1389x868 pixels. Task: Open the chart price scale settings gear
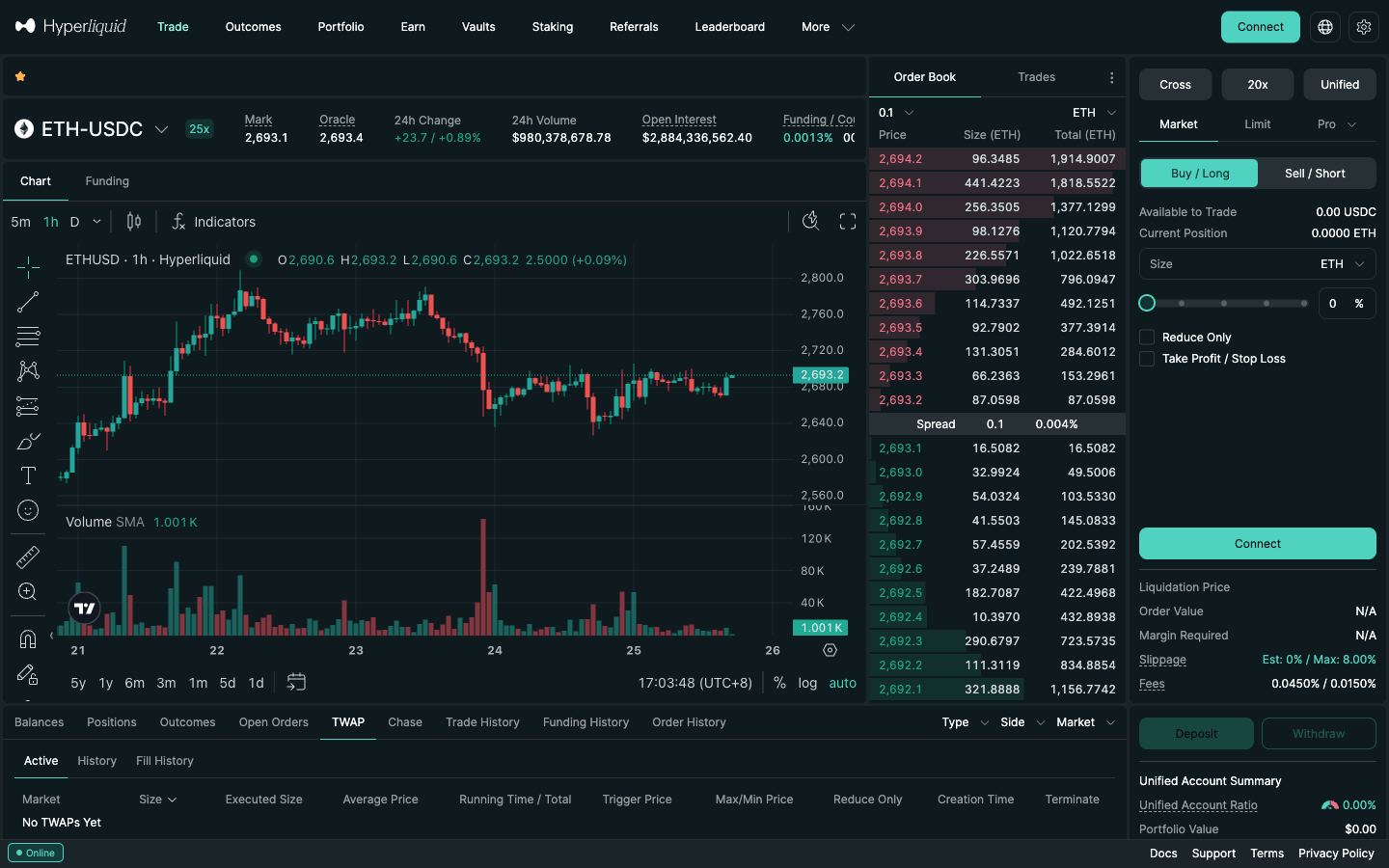click(830, 650)
